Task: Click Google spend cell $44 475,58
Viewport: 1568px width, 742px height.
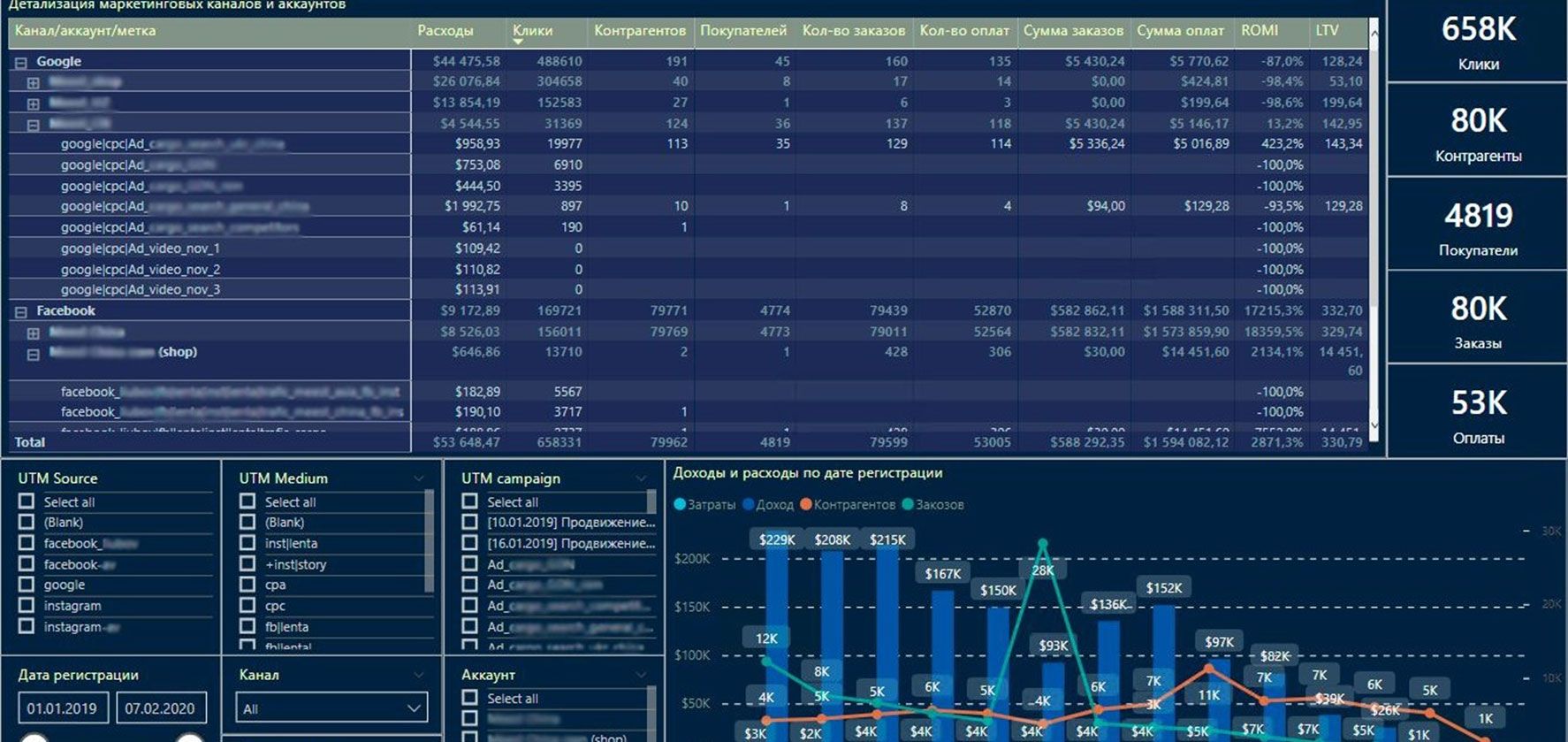Action: tap(466, 61)
